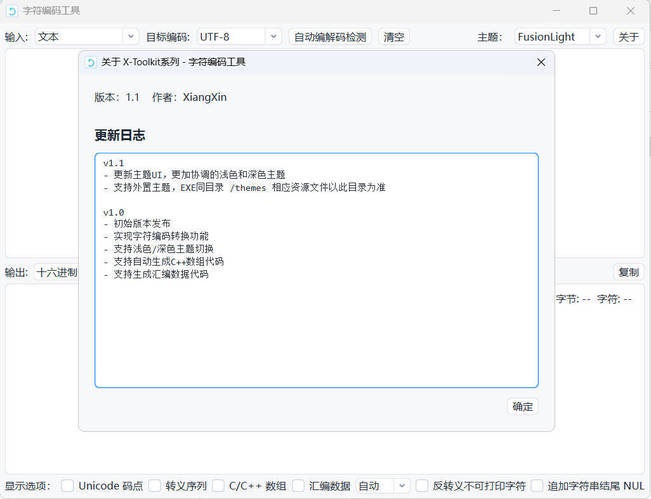The width and height of the screenshot is (651, 499).
Task: Open the 输入 type dropdown showing 文本
Action: [x=86, y=37]
